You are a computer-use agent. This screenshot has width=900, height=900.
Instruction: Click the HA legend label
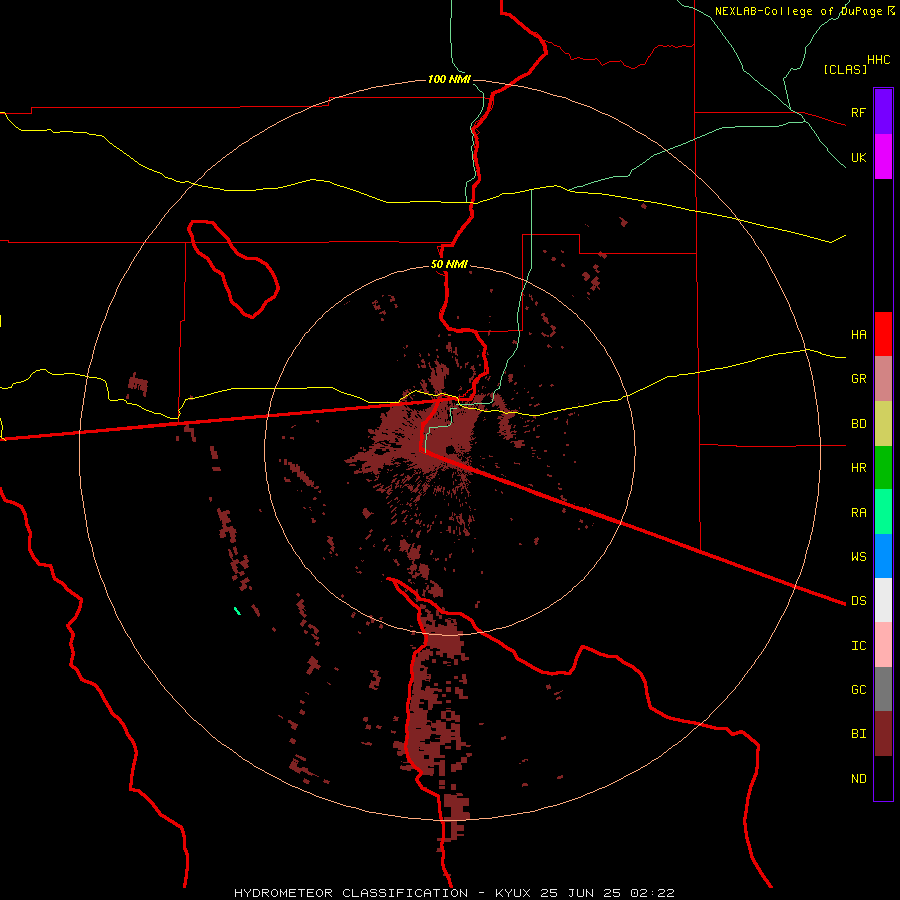[x=858, y=334]
